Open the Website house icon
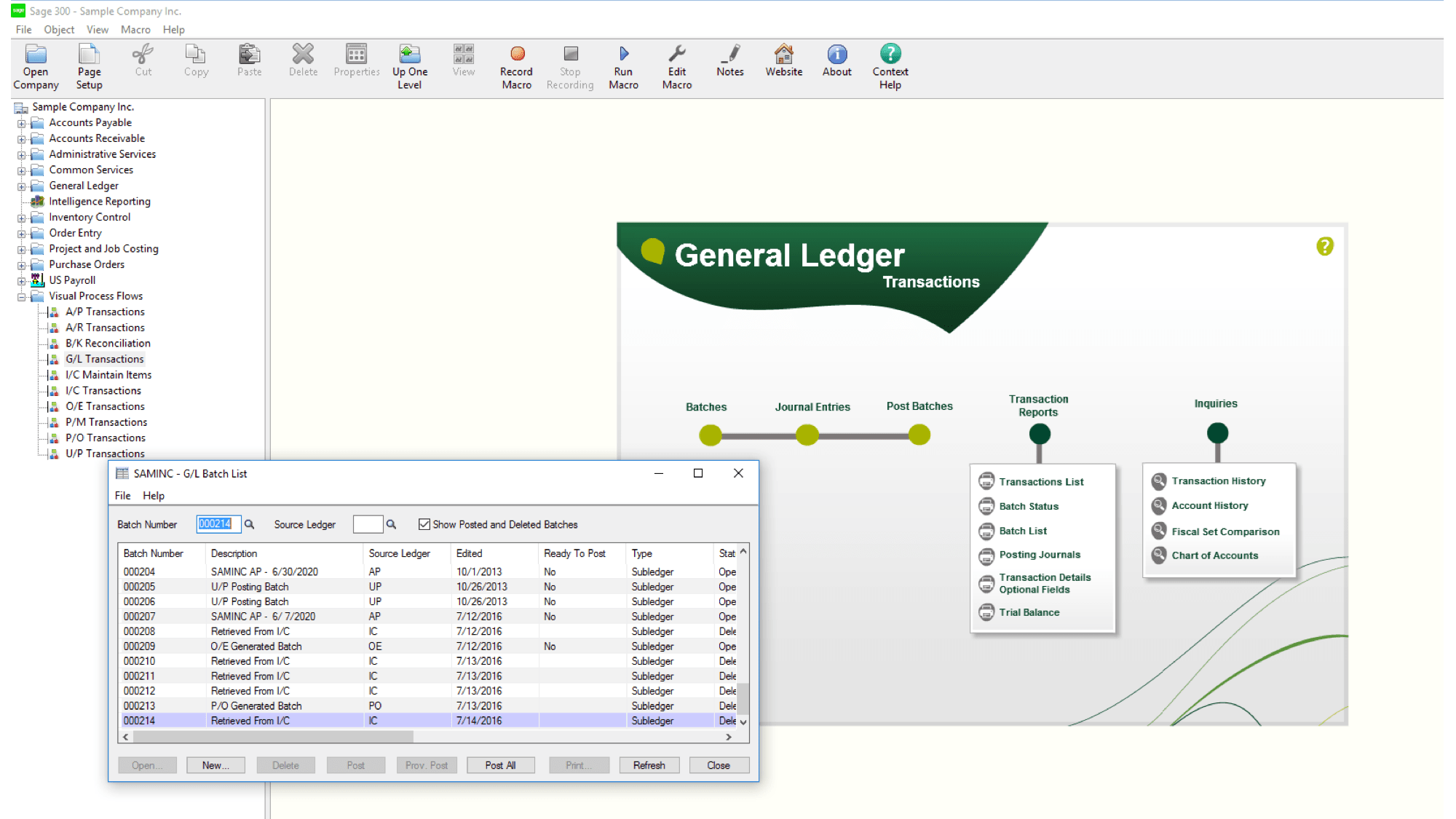The image size is (1456, 819). pos(783,55)
